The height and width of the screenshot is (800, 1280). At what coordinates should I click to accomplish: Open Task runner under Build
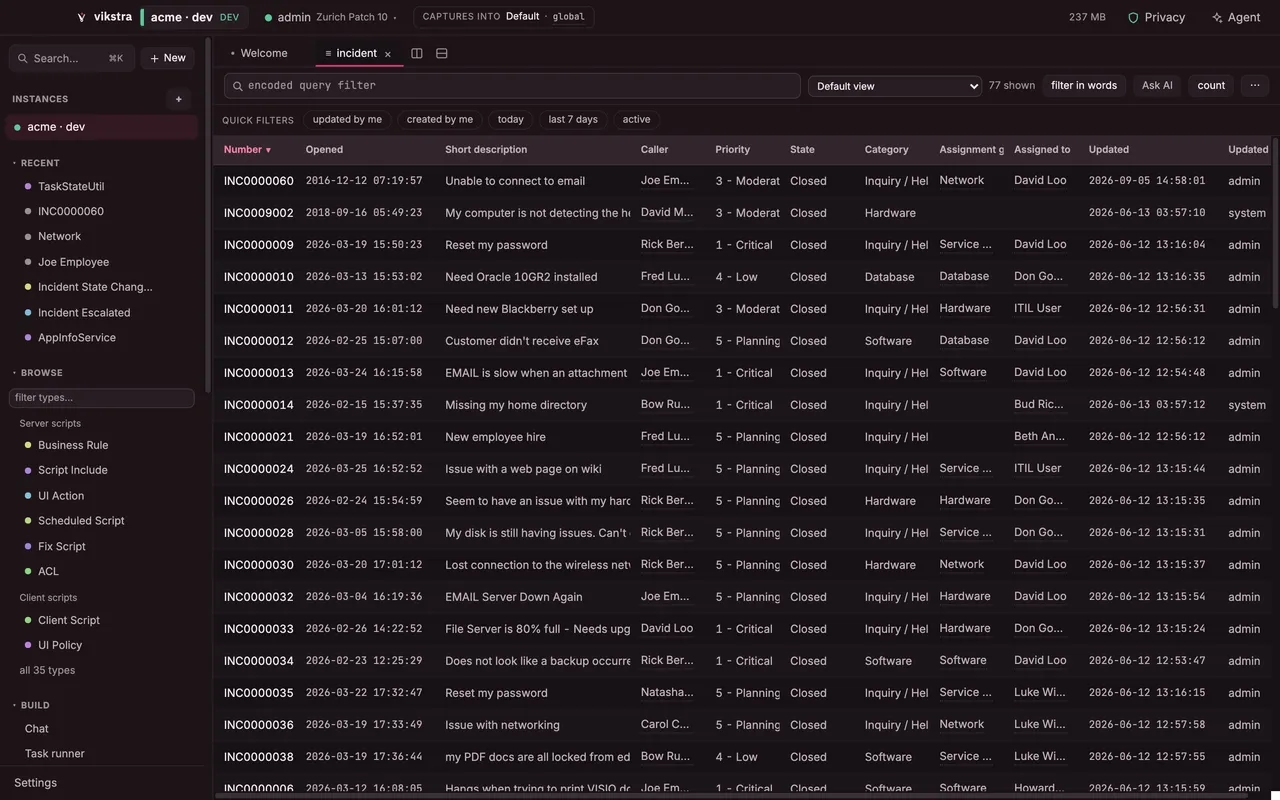click(55, 754)
